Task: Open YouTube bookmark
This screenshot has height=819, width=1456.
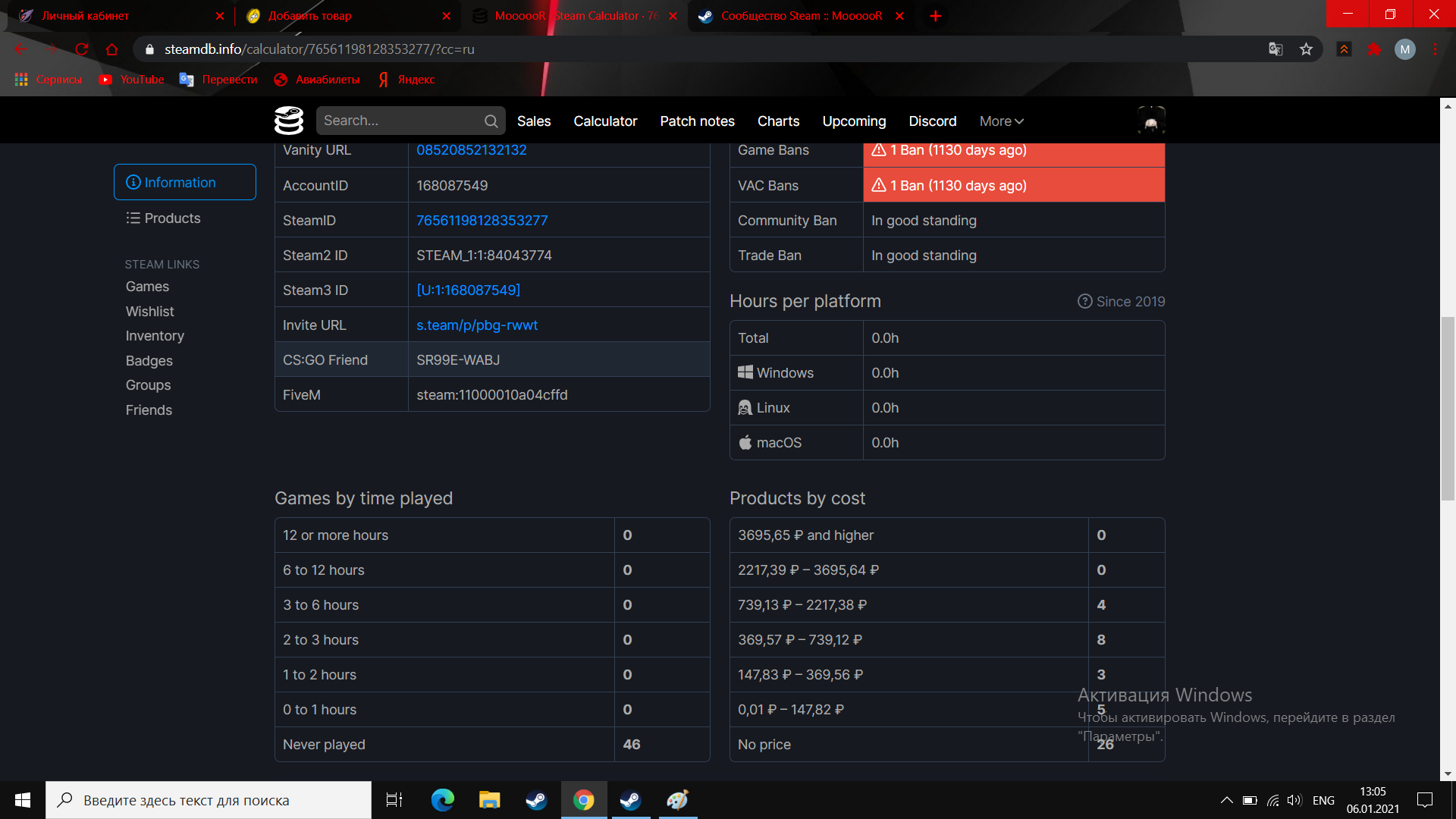Action: pos(131,80)
